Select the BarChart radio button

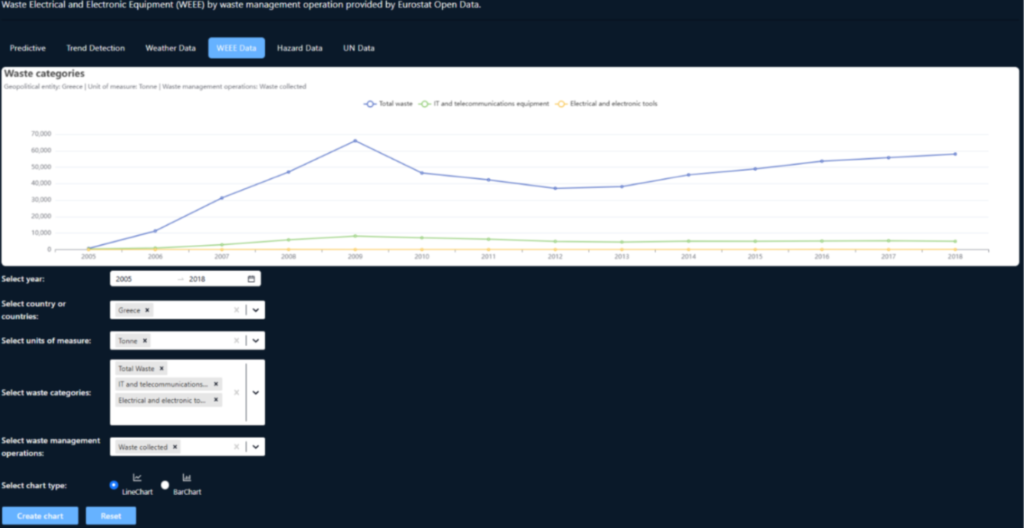(166, 485)
